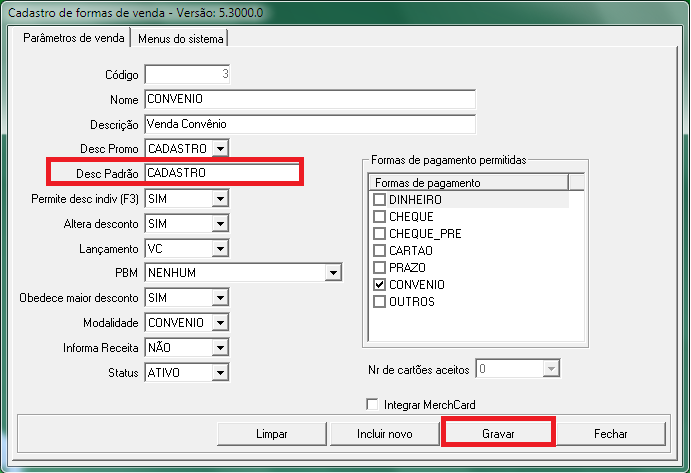The width and height of the screenshot is (691, 473).
Task: Expand the Permite desc indiv (F3) dropdown
Action: point(220,199)
